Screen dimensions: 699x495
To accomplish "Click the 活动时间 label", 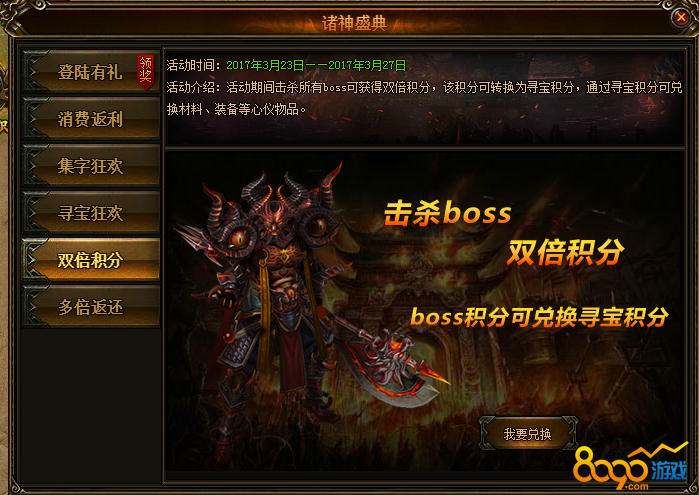I will 193,66.
